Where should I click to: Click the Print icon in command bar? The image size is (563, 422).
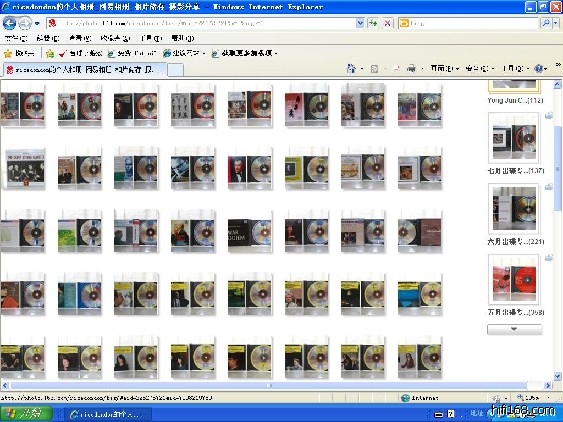coord(411,68)
